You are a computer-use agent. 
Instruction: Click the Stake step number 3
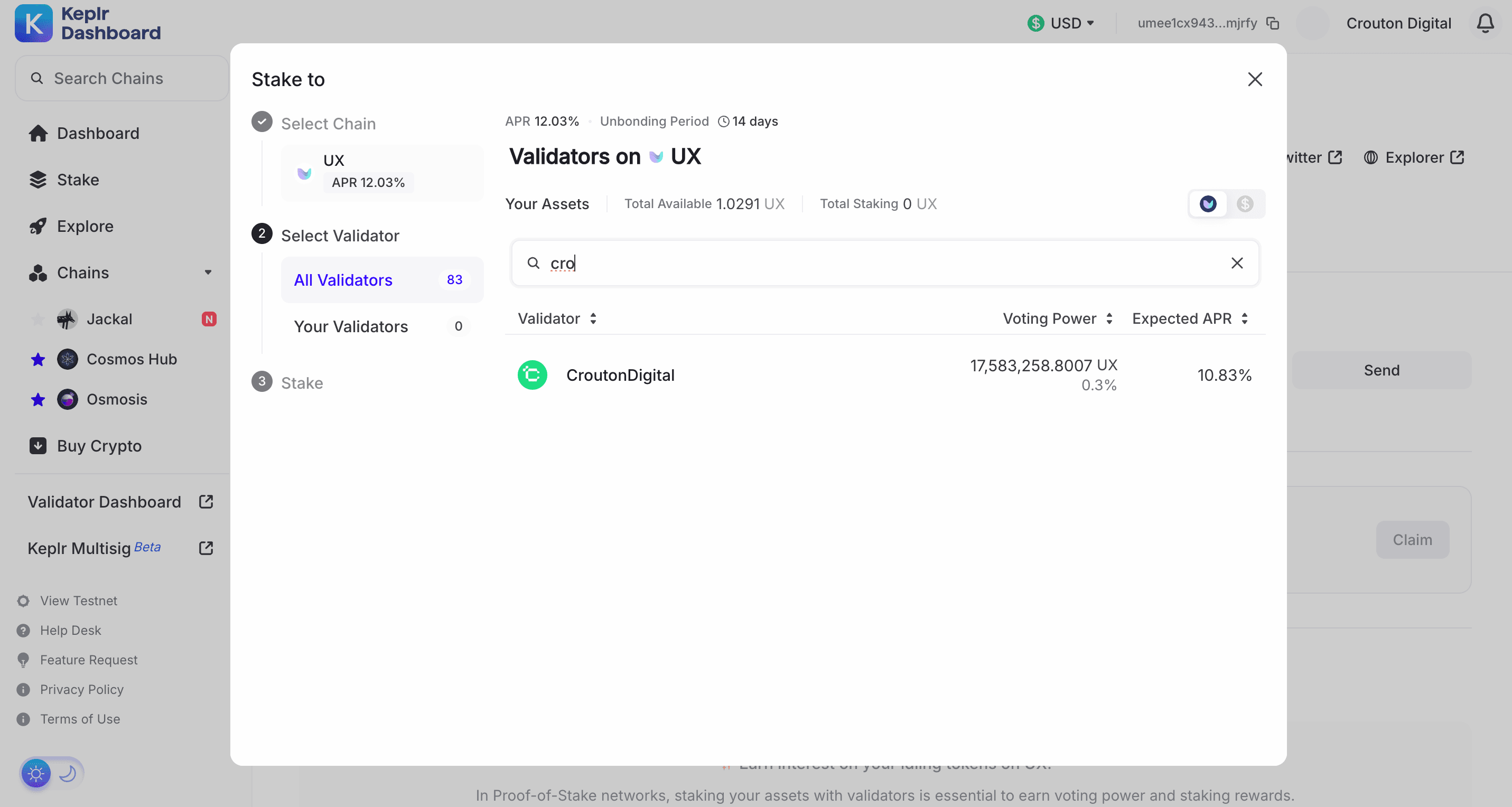tap(262, 381)
